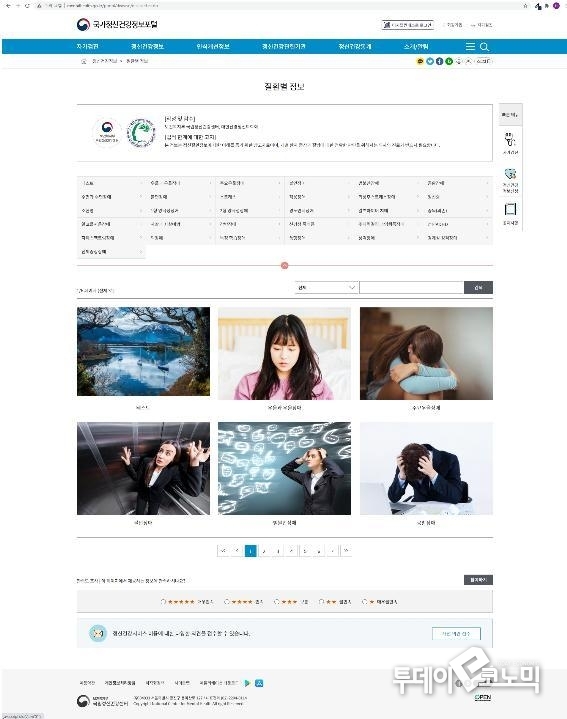
Task: Click the footer ministry logo
Action: pyautogui.click(x=103, y=701)
